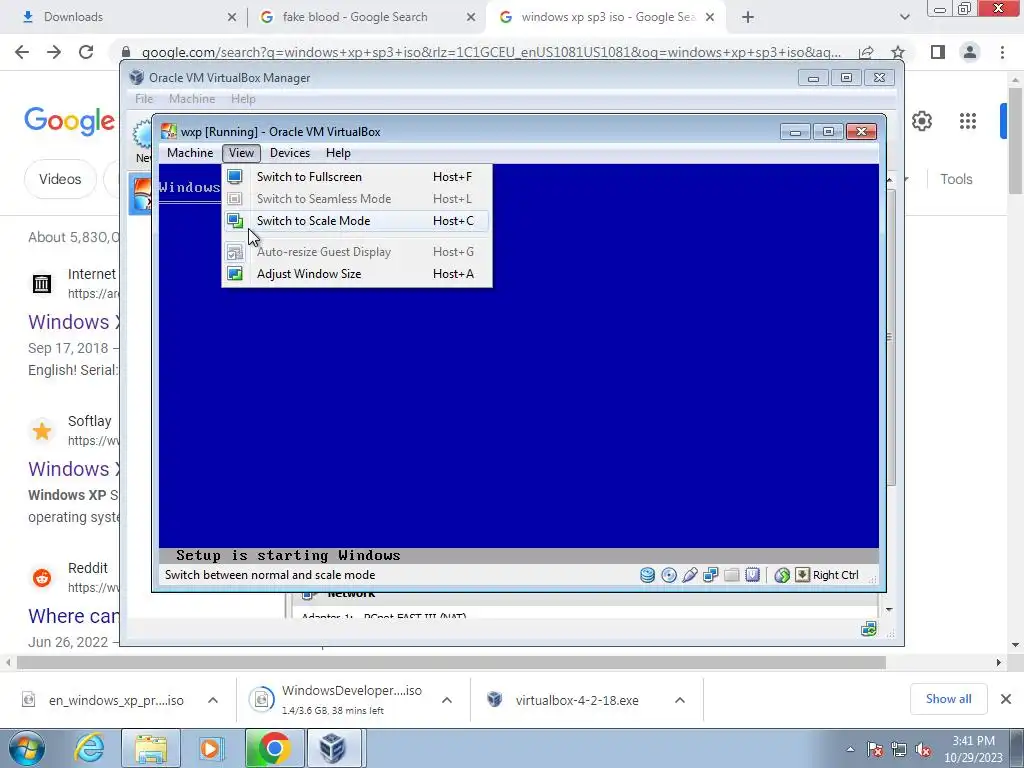Click the network adapters status icon
This screenshot has width=1024, height=768.
tap(711, 575)
